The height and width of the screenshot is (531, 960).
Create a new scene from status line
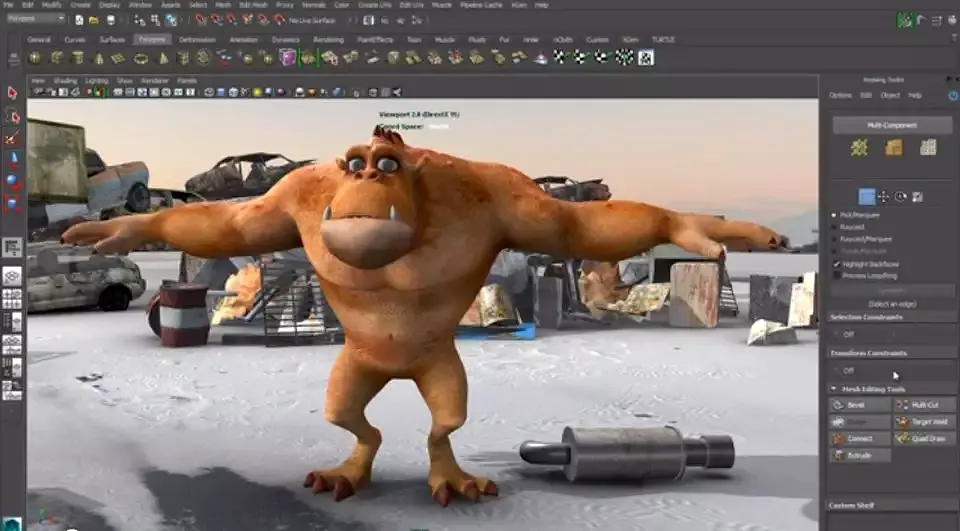pos(79,20)
